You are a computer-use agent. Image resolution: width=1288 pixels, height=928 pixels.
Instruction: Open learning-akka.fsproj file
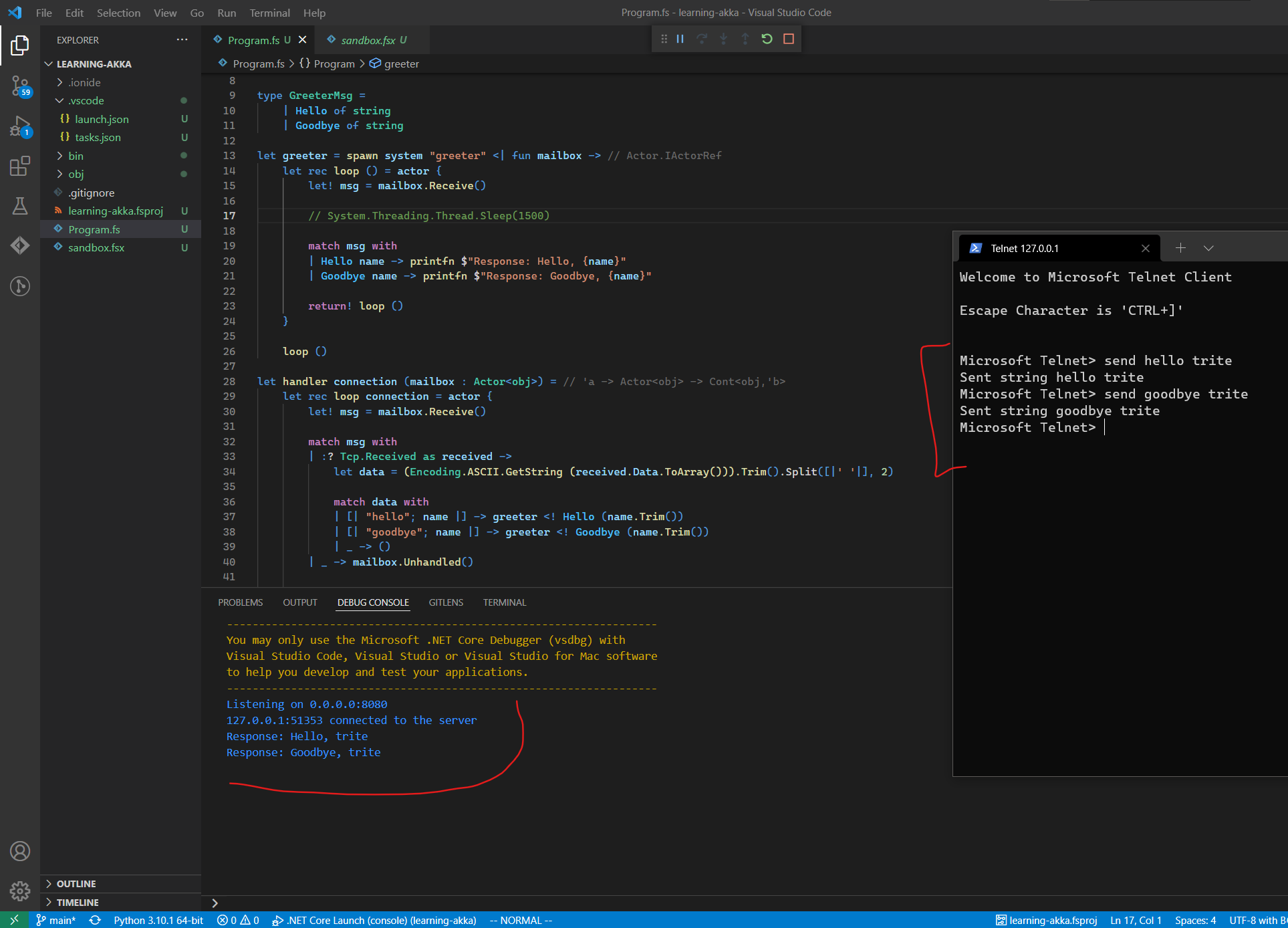(x=120, y=211)
